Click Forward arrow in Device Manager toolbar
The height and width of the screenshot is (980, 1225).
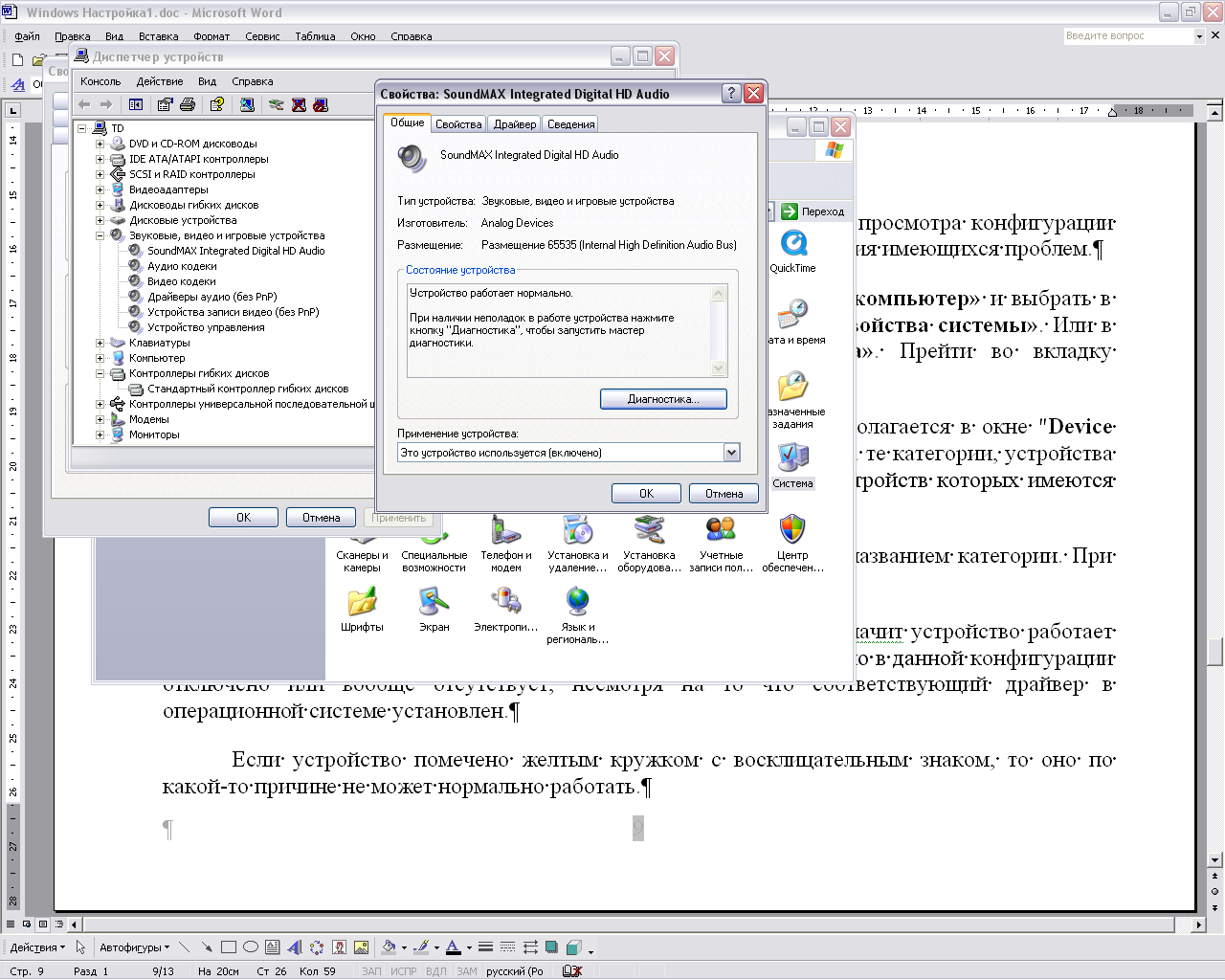(x=106, y=104)
